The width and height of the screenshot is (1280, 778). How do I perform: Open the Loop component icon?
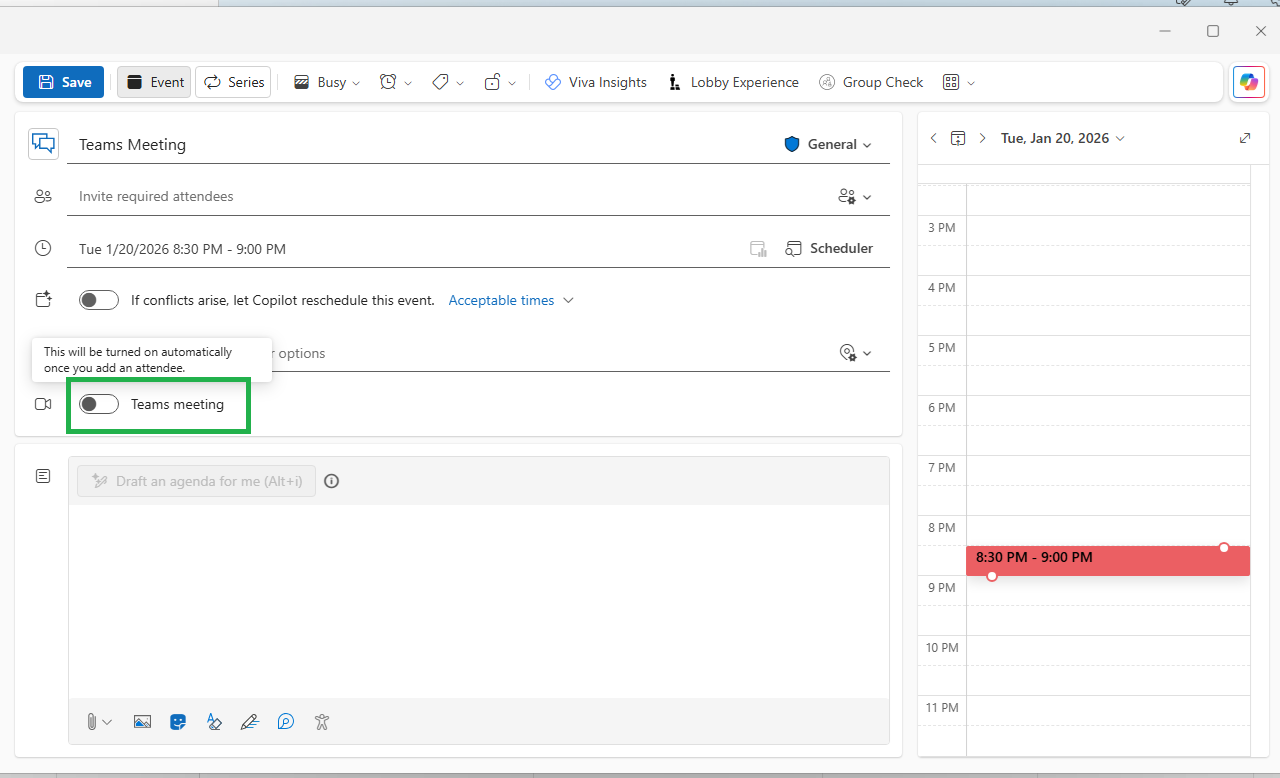point(286,721)
